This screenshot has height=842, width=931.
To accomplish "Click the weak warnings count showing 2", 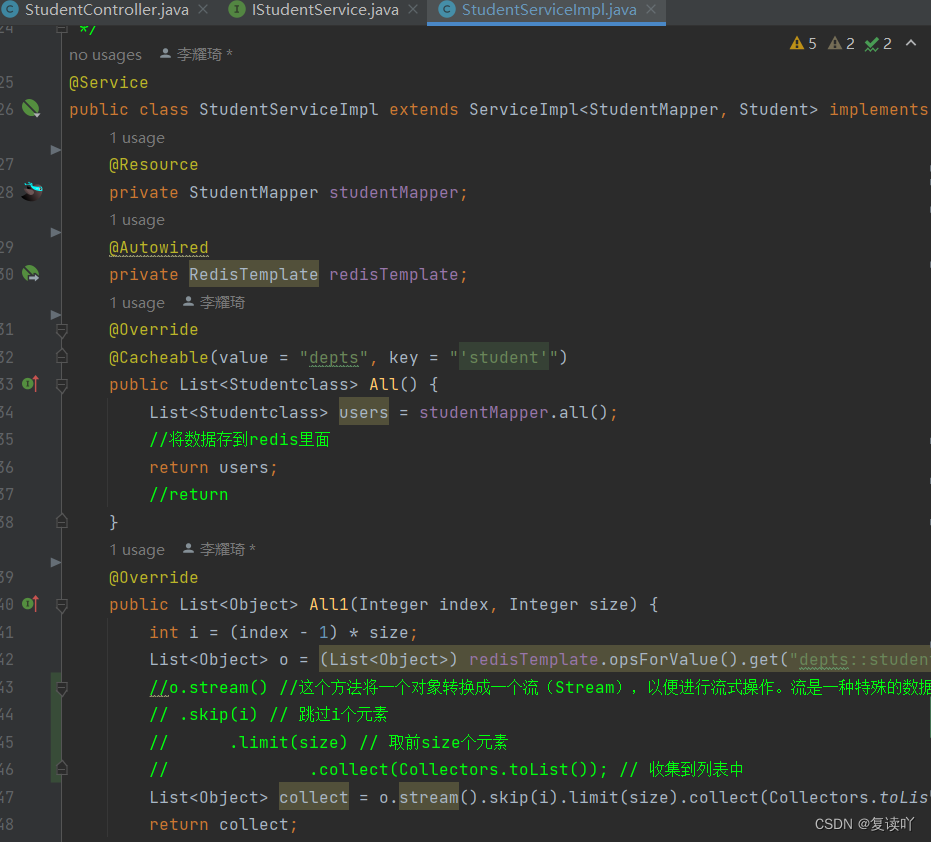I will tap(841, 43).
